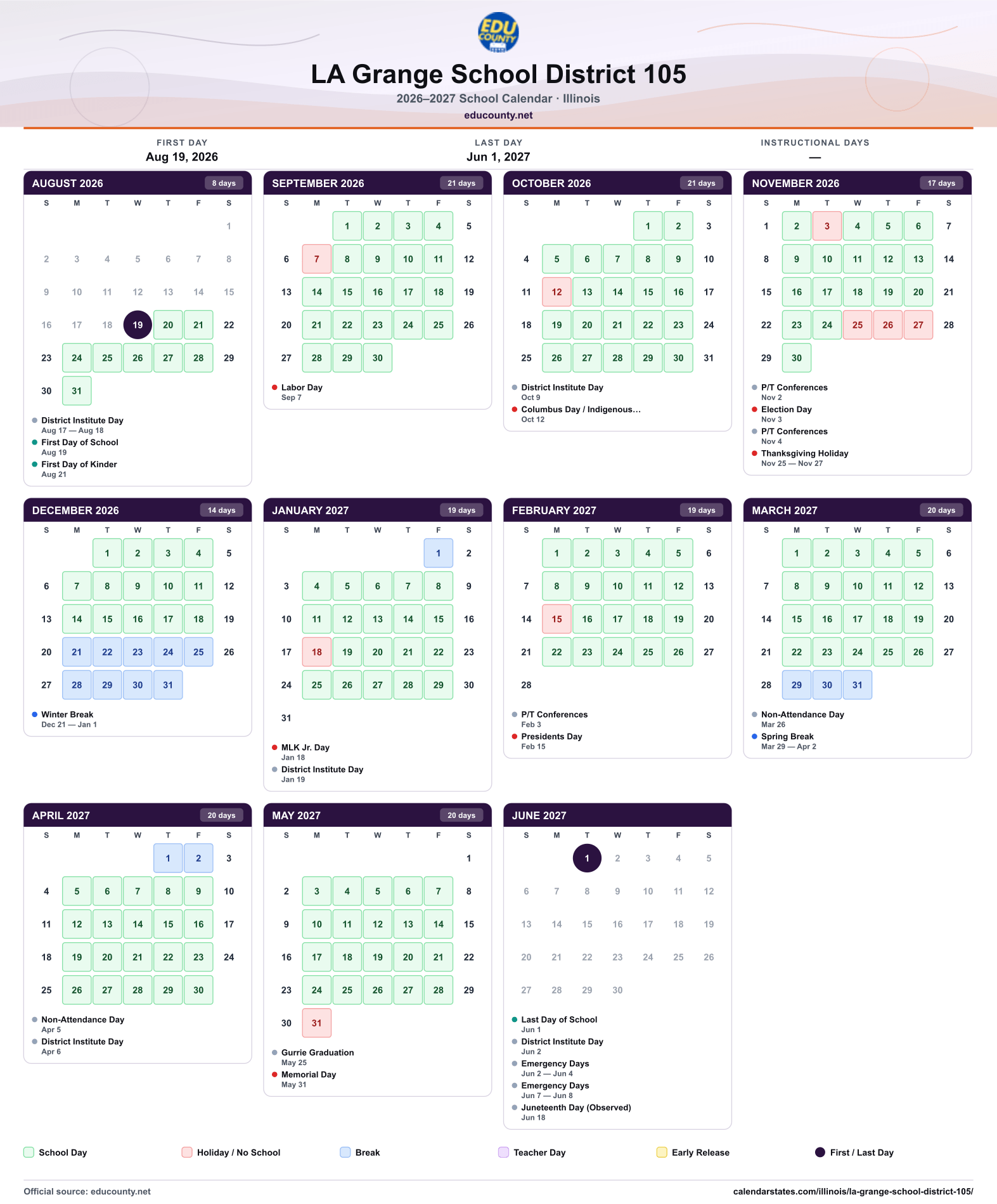Click the September 2026 '21 days' badge

[461, 183]
